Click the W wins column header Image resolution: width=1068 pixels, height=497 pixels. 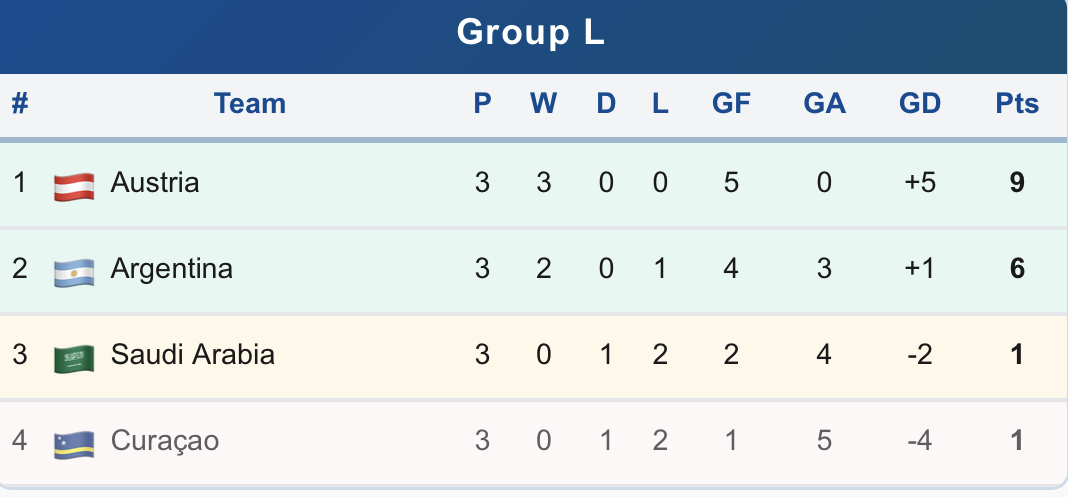[543, 103]
